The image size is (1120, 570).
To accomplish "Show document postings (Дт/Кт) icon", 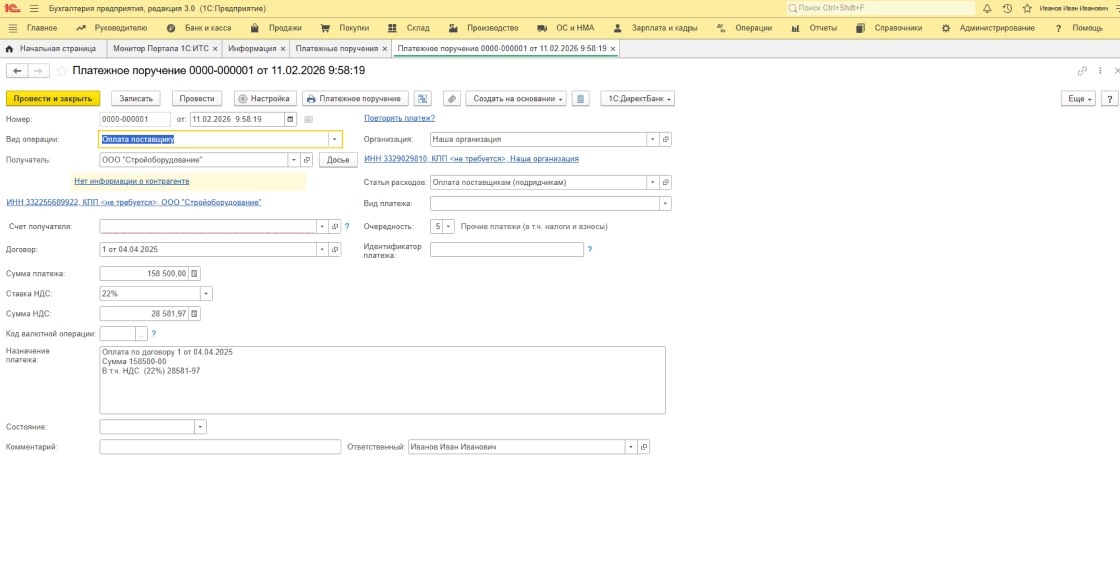I will pos(423,99).
